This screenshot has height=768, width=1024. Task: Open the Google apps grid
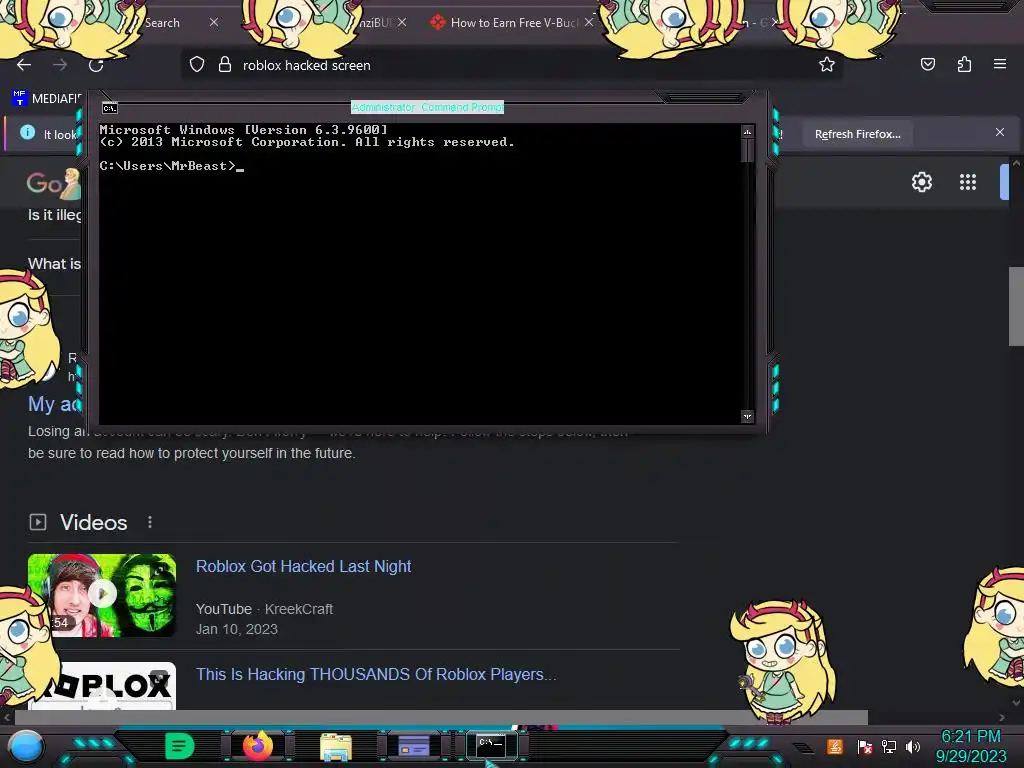pos(968,182)
